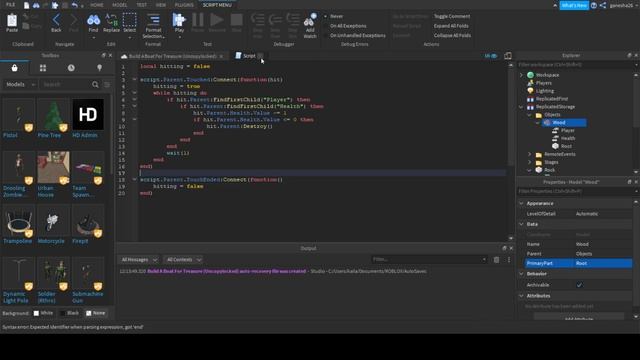Collapse the ribbon with the up chevron

[555, 5]
